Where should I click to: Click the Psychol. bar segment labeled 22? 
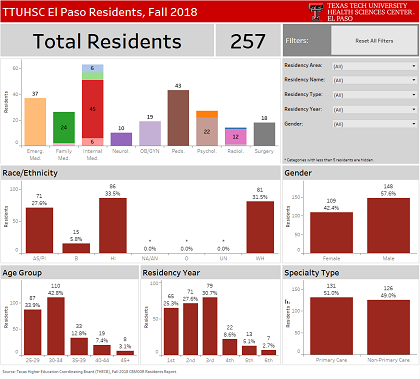pyautogui.click(x=207, y=131)
